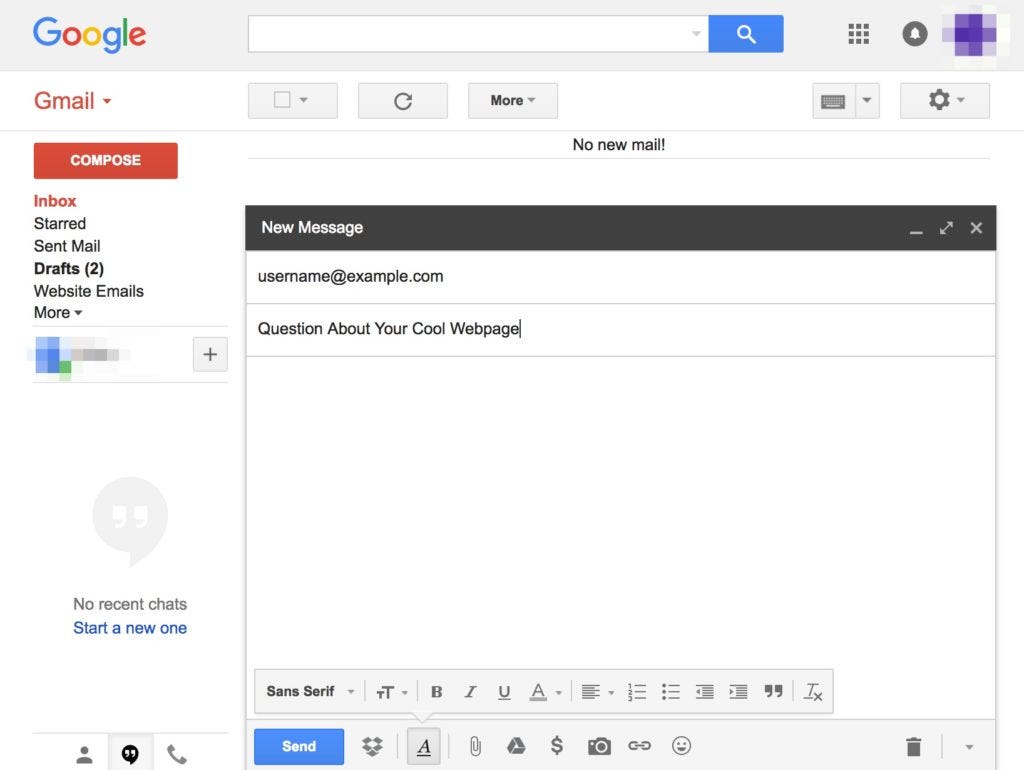This screenshot has width=1024, height=770.
Task: Click the plus button to add a contact
Action: pyautogui.click(x=210, y=355)
